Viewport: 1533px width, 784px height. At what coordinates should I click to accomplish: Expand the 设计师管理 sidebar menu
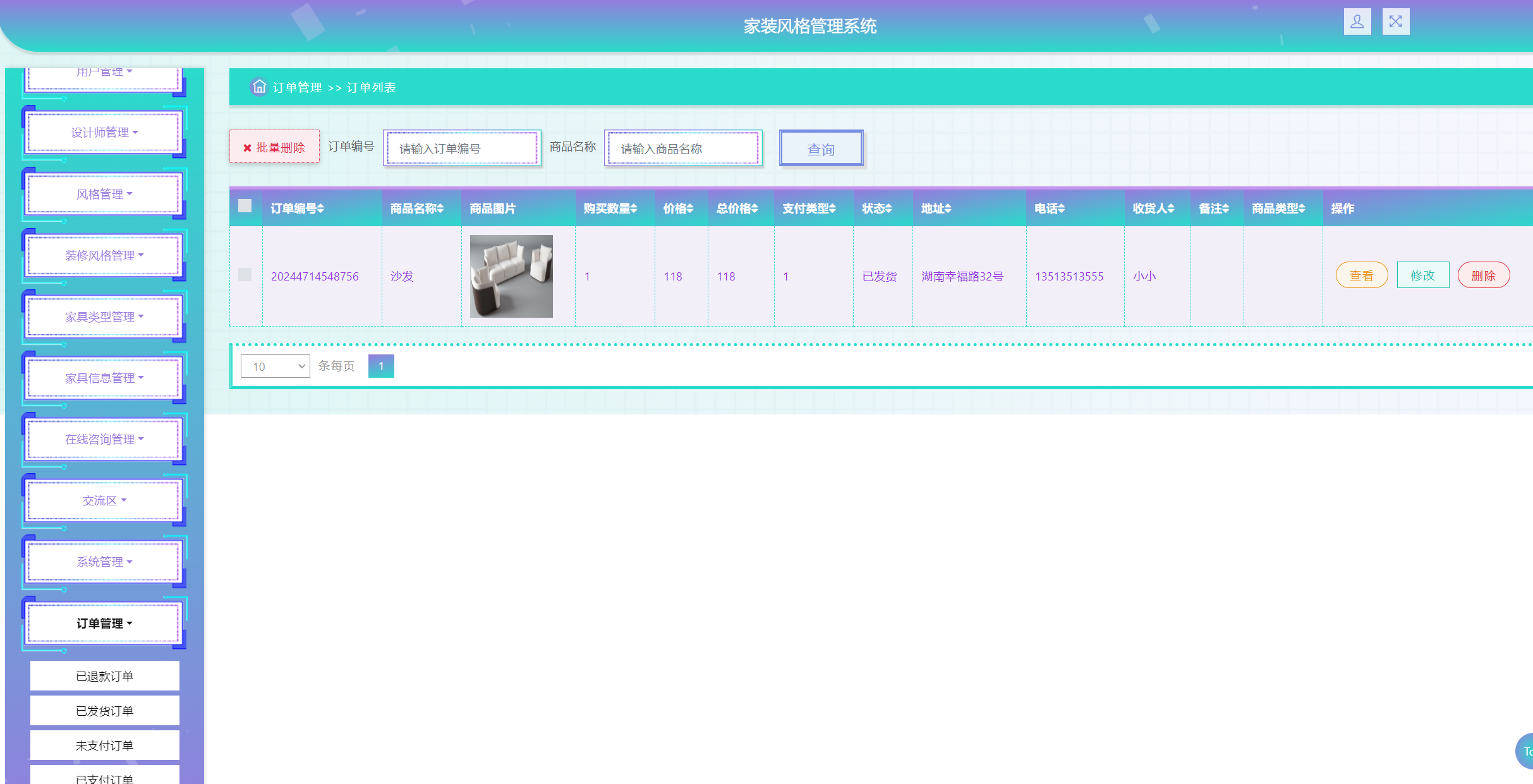pos(104,133)
